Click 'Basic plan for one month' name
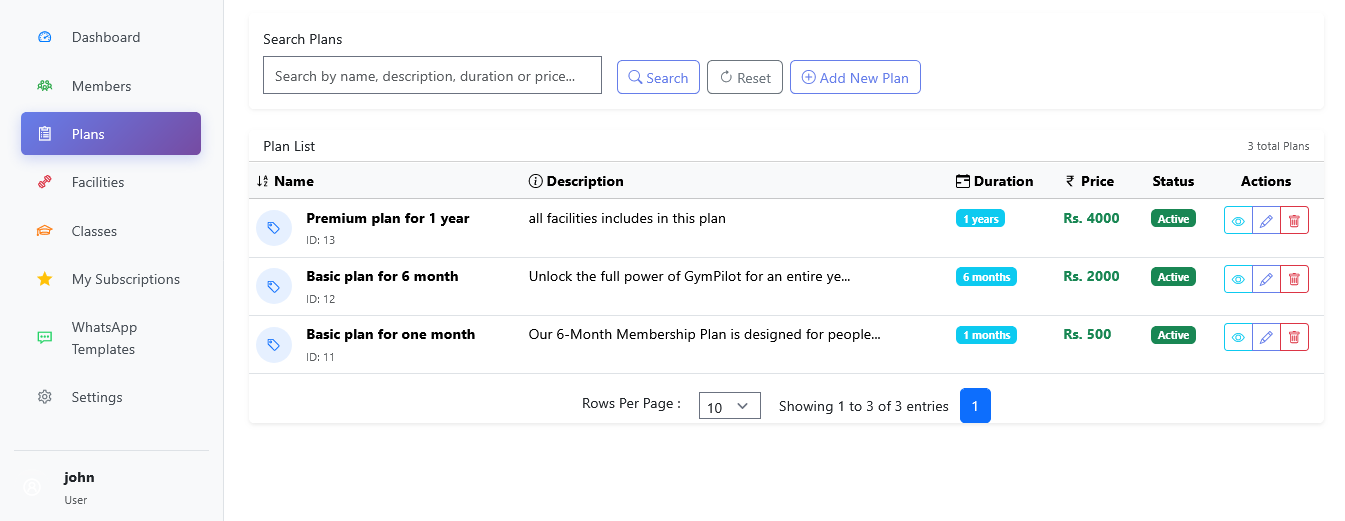 click(391, 334)
